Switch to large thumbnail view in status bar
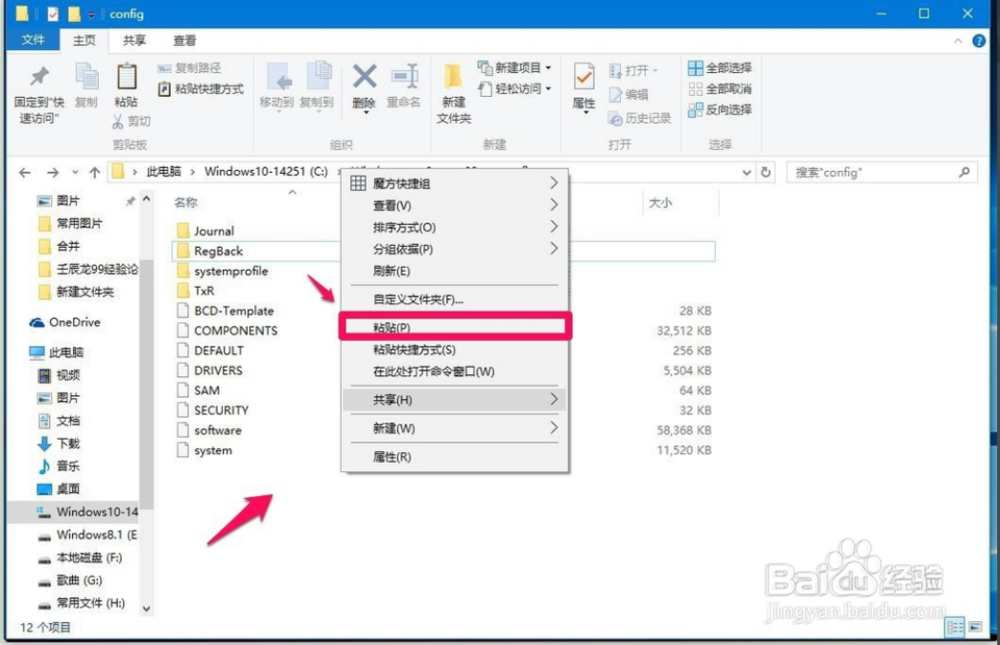 pos(976,627)
